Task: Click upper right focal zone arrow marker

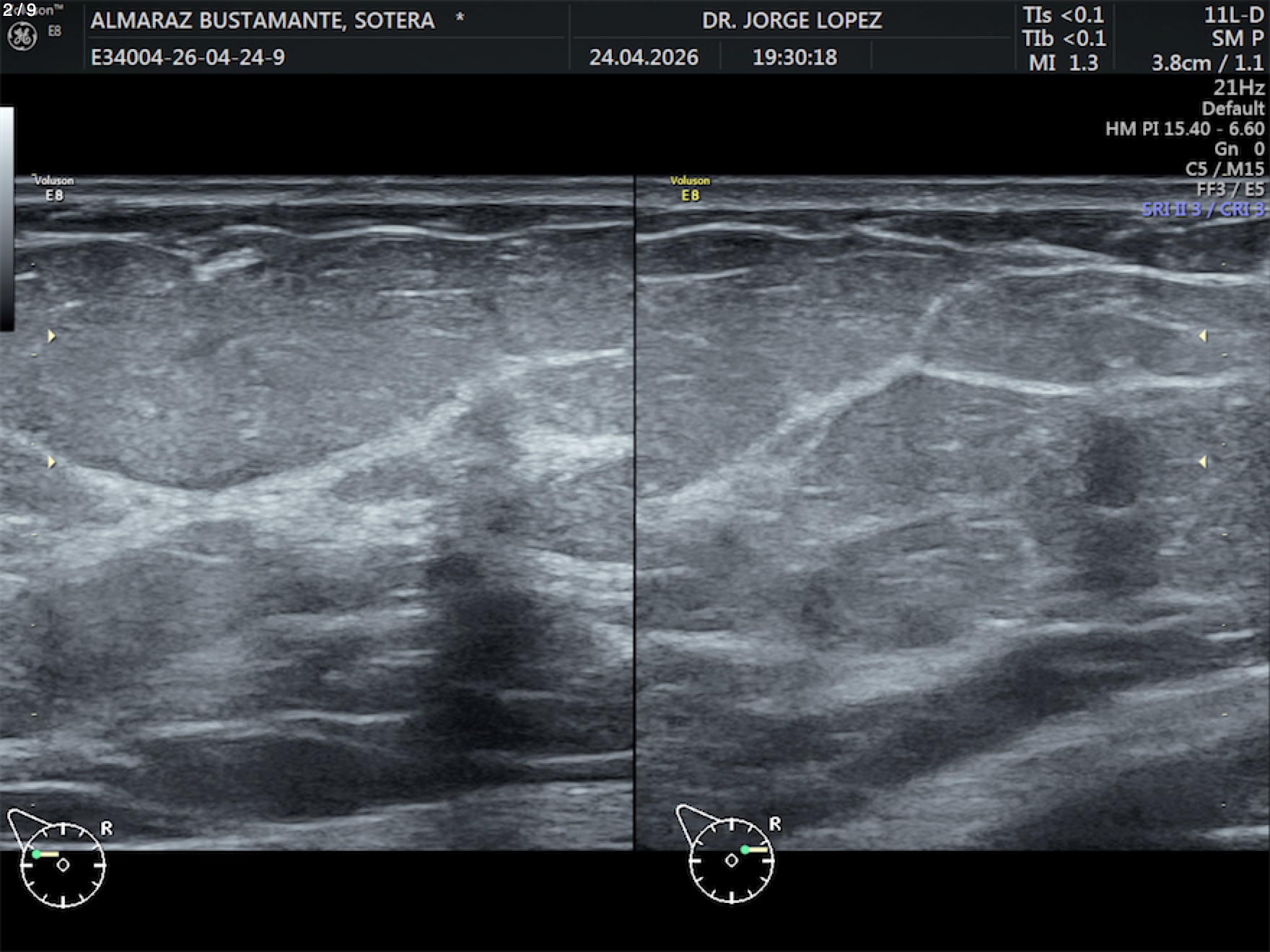Action: [x=1202, y=335]
